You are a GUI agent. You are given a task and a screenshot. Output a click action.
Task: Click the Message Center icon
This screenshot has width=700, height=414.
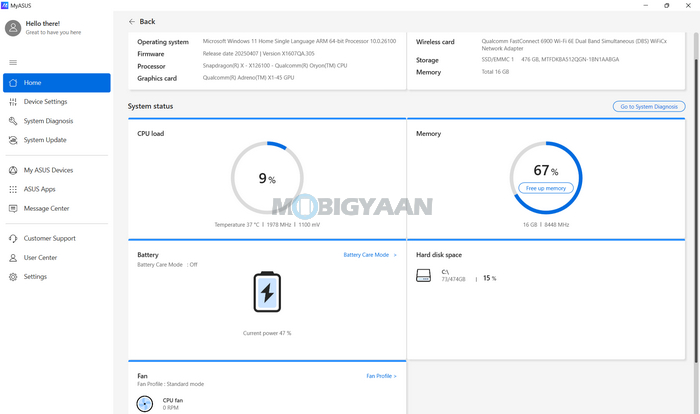[x=13, y=209]
